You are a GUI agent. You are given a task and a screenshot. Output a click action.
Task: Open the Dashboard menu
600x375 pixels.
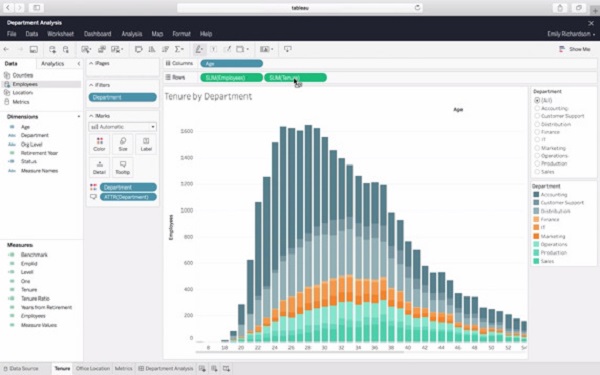(98, 34)
